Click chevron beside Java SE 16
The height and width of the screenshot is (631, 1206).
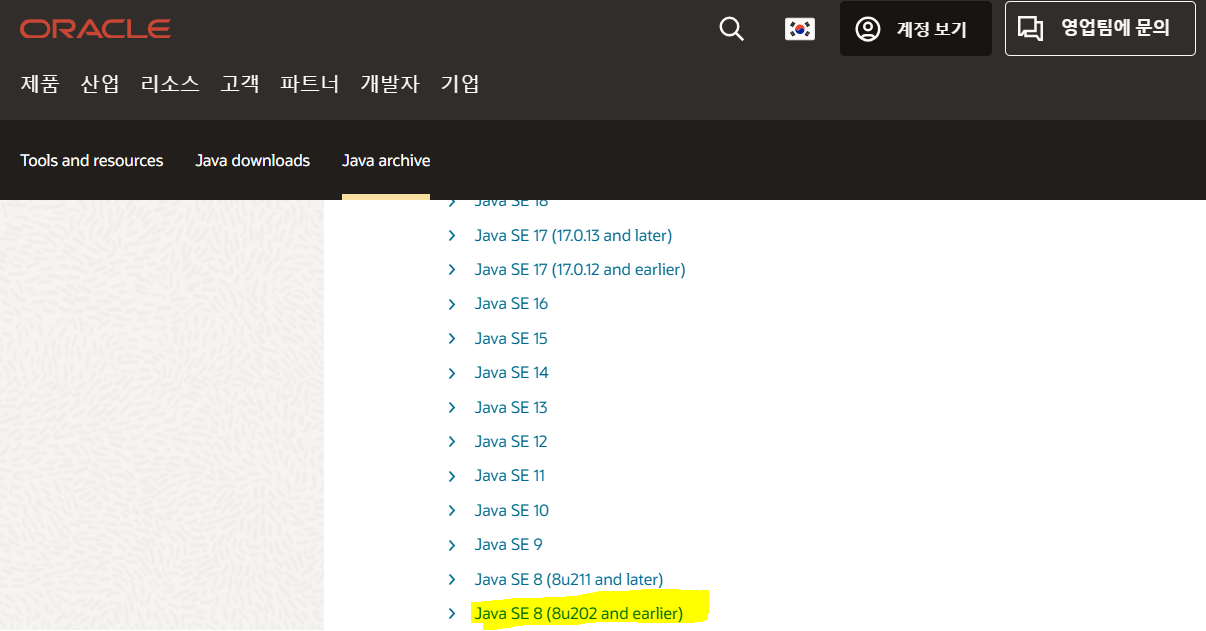point(452,304)
